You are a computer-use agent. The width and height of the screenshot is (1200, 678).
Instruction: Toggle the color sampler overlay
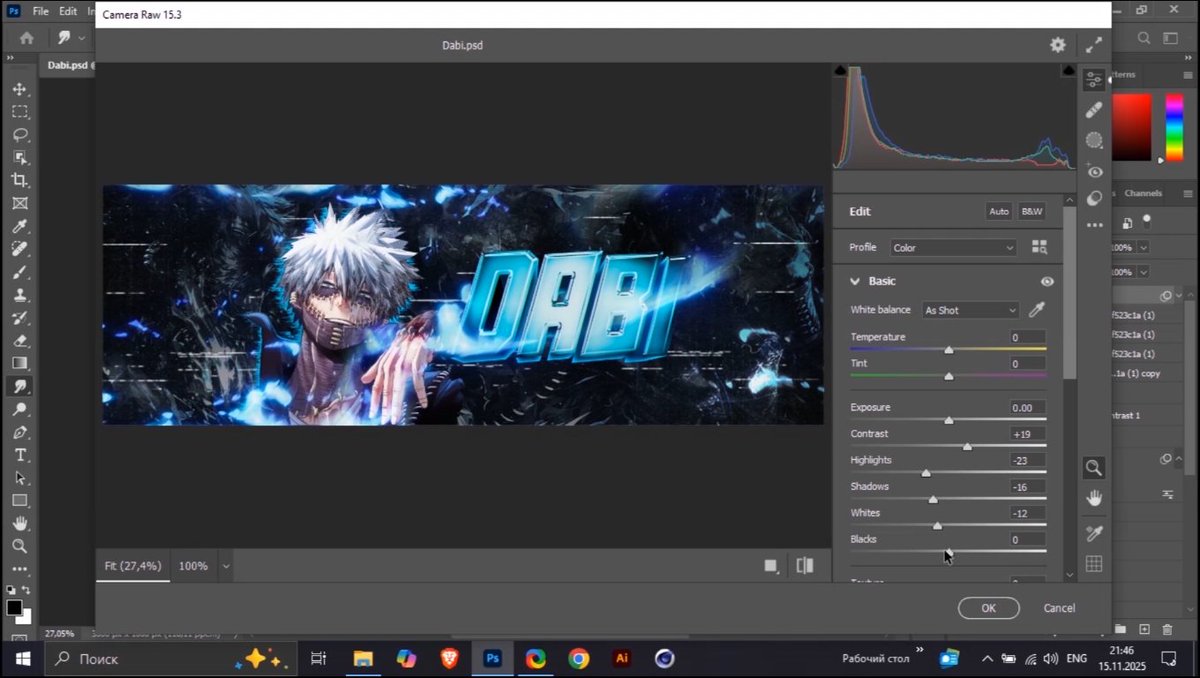click(1094, 533)
